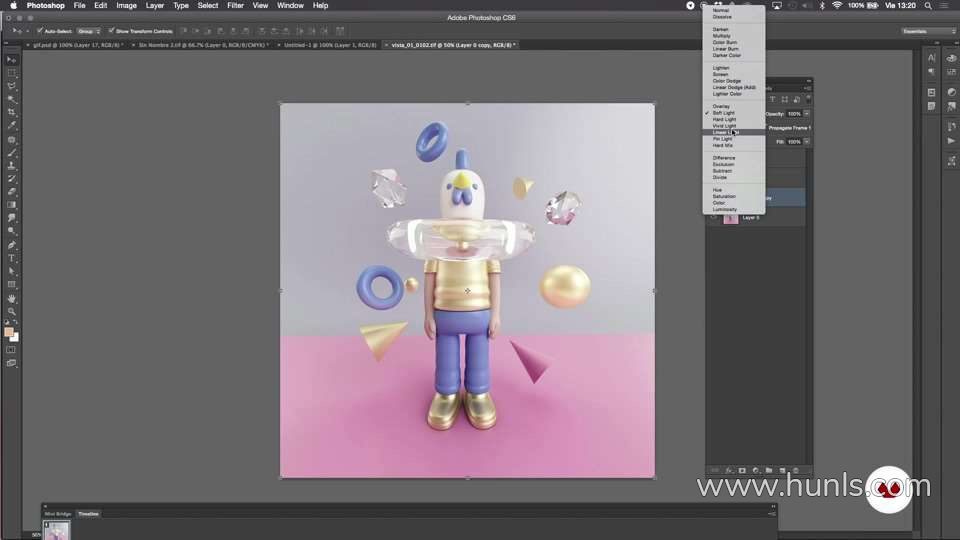The image size is (960, 540).
Task: Switch to the Timeline tab
Action: click(x=88, y=514)
